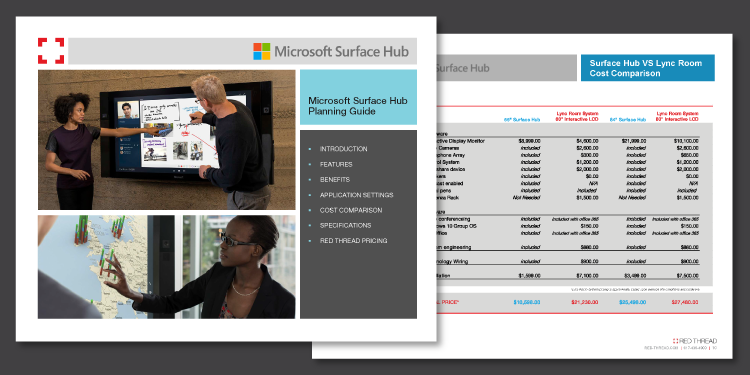Image resolution: width=750 pixels, height=375 pixels.
Task: Click the $27,480.00 total price
Action: [x=685, y=302]
